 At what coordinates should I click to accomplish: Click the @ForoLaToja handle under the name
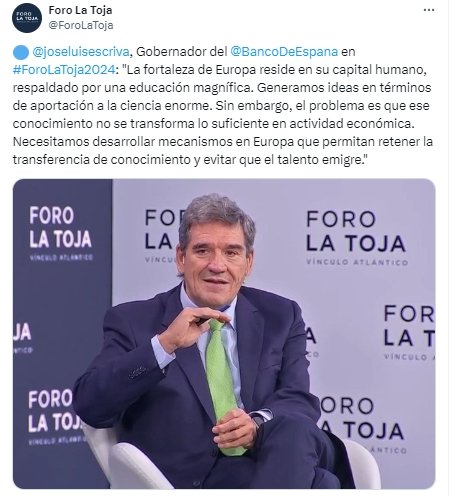point(81,25)
